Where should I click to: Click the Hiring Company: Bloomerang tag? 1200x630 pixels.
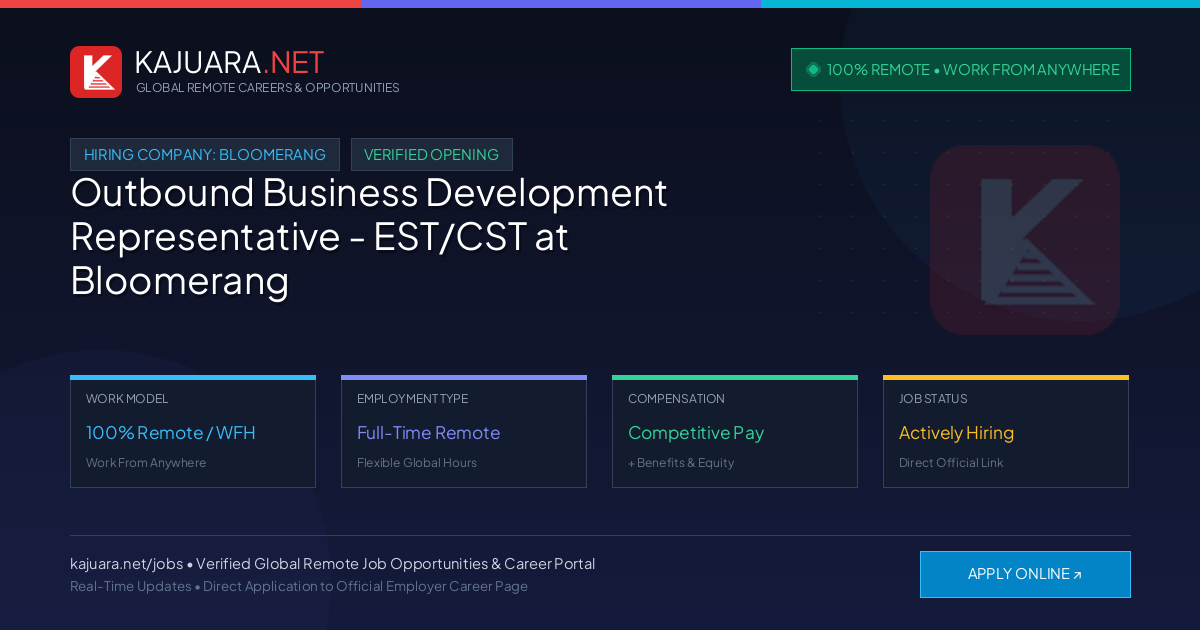click(205, 154)
